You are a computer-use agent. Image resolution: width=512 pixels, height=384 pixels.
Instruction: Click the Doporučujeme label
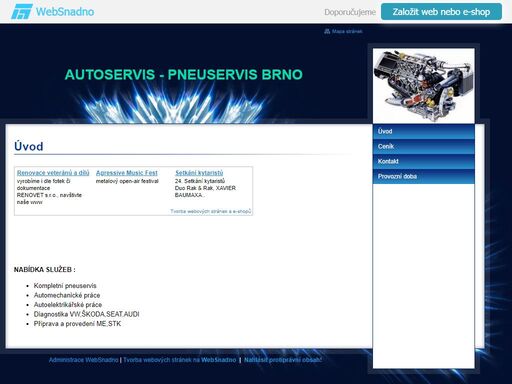[350, 12]
